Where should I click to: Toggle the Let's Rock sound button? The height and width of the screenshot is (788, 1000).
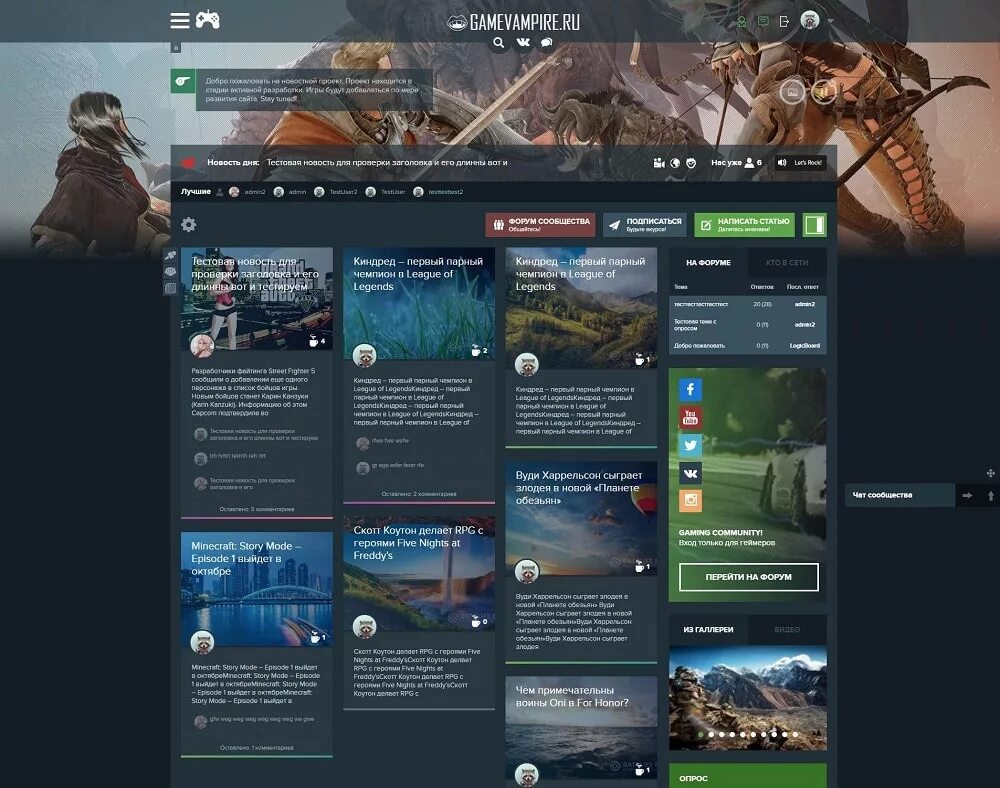point(800,163)
